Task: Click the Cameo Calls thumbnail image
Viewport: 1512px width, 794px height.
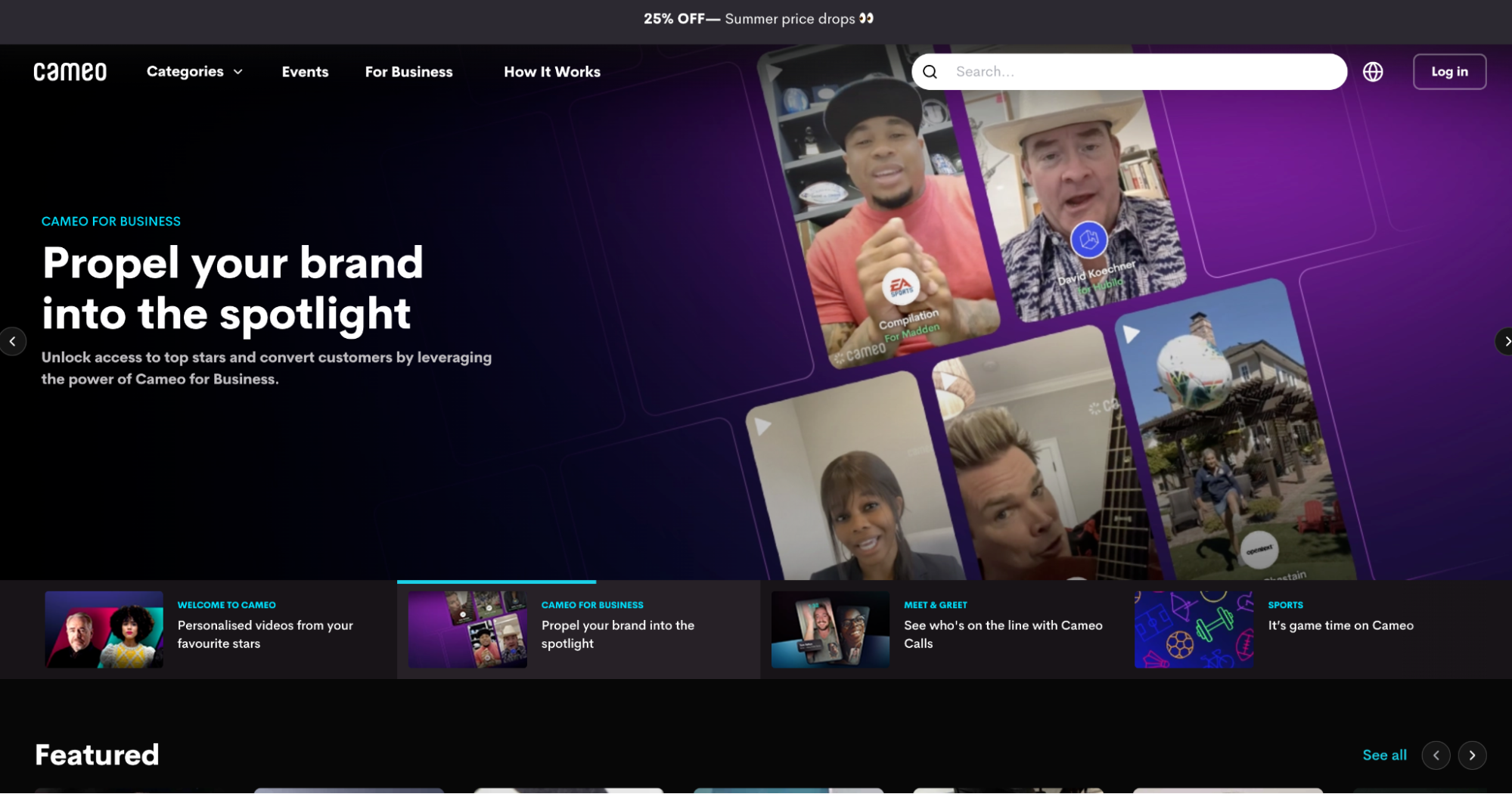Action: coord(831,629)
